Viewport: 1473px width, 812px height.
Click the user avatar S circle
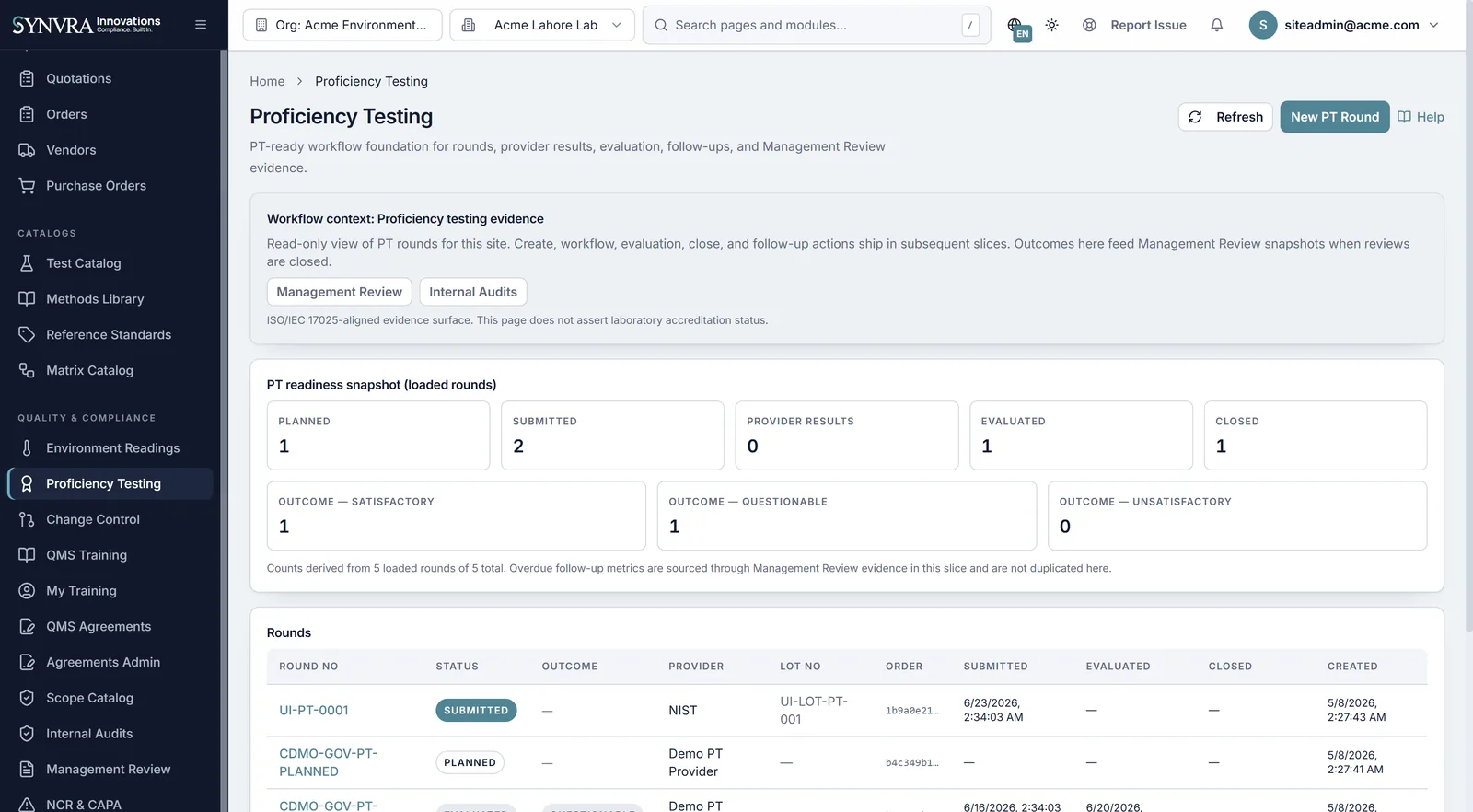tap(1263, 25)
